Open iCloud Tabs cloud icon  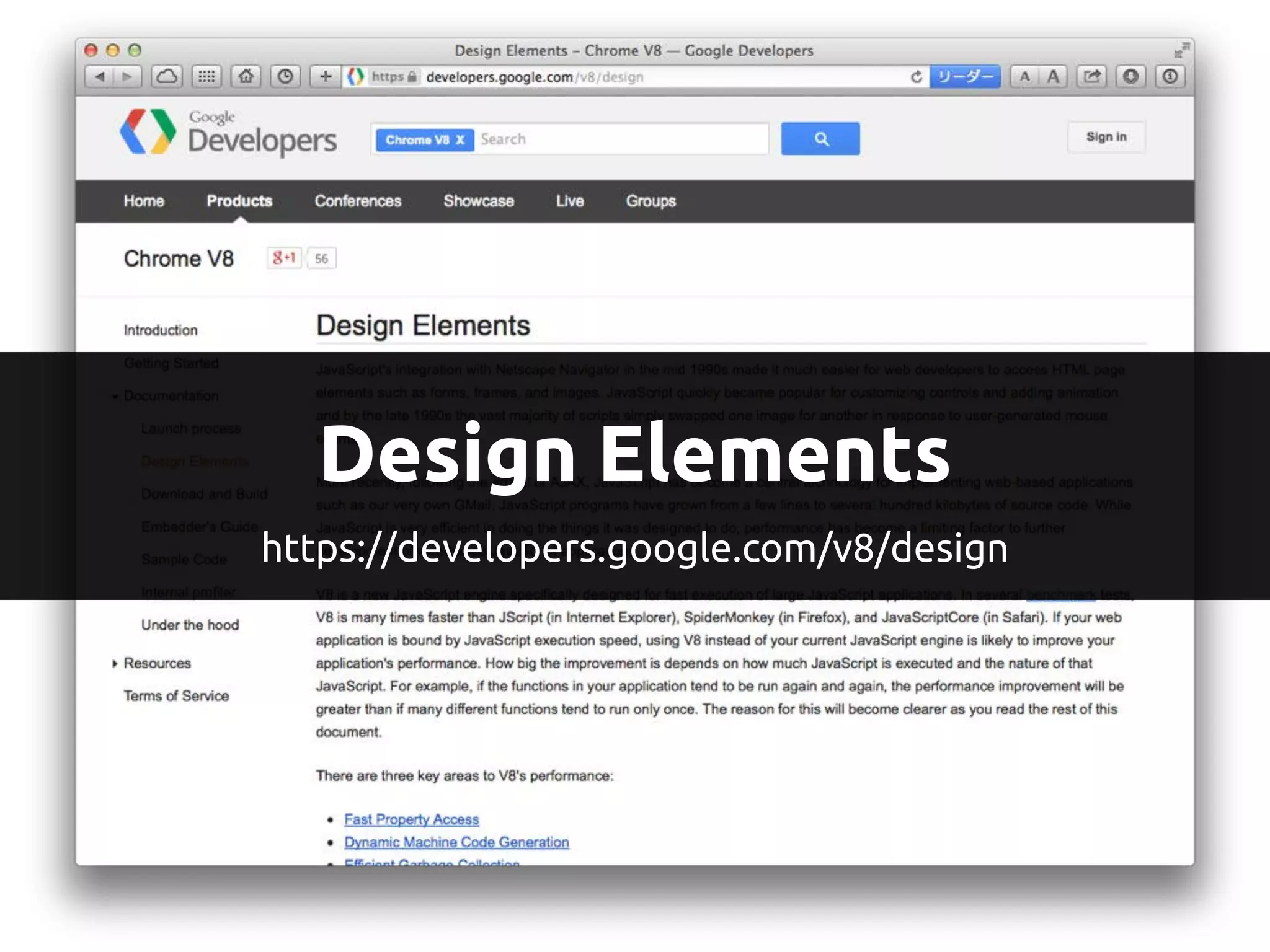pyautogui.click(x=167, y=77)
